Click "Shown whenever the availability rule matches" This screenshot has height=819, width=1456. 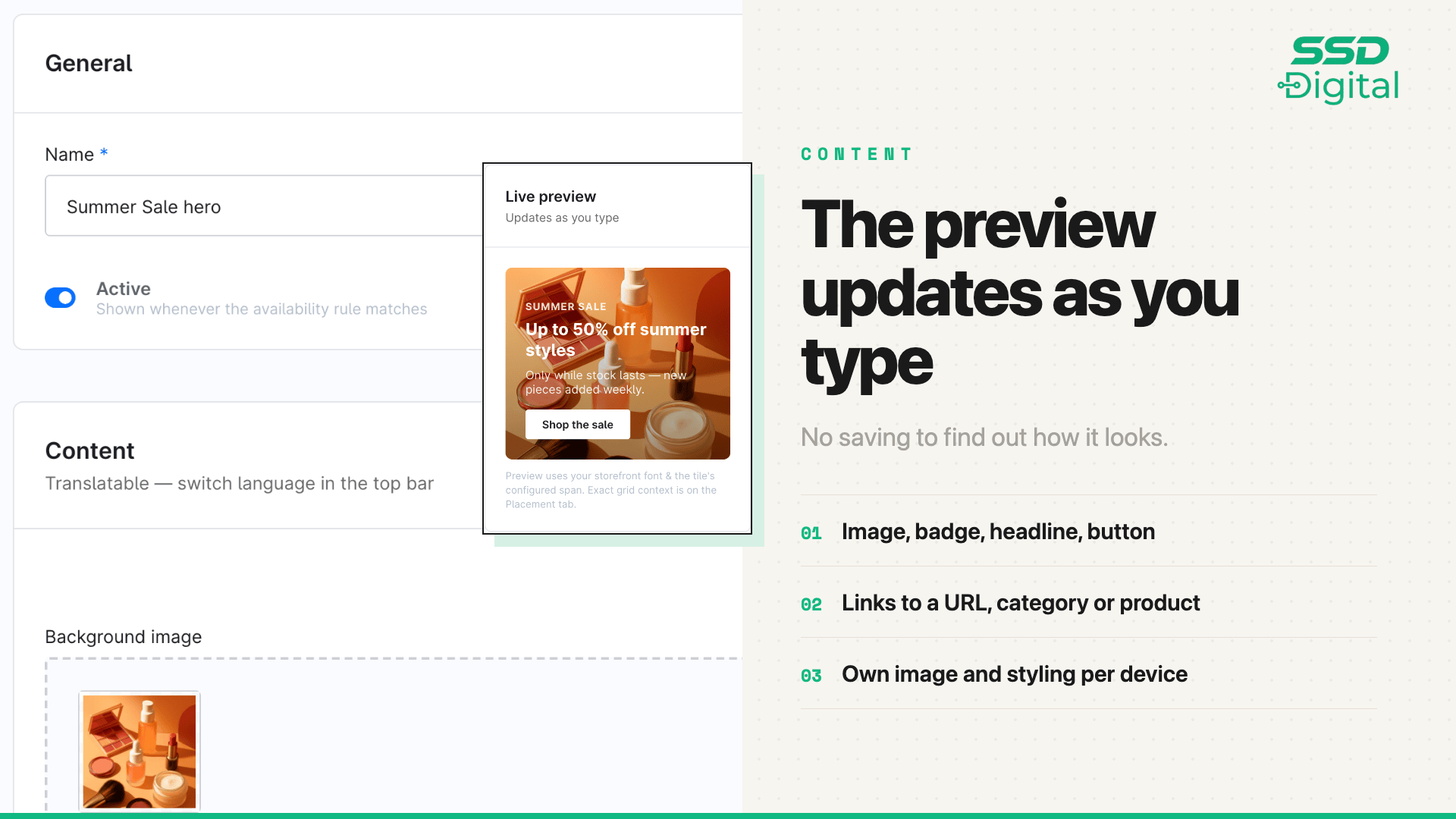pos(262,309)
